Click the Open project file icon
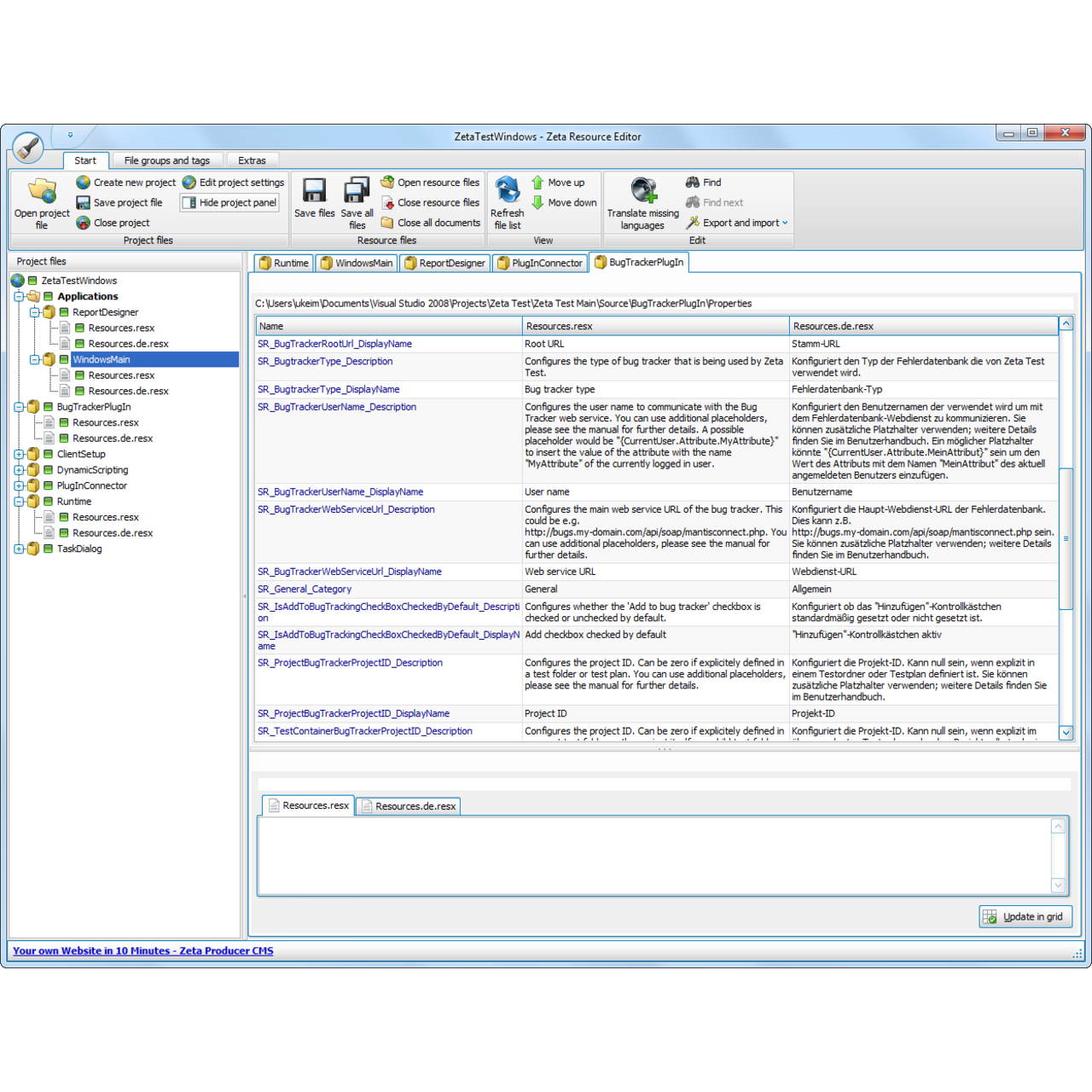This screenshot has height=1092, width=1092. (41, 191)
